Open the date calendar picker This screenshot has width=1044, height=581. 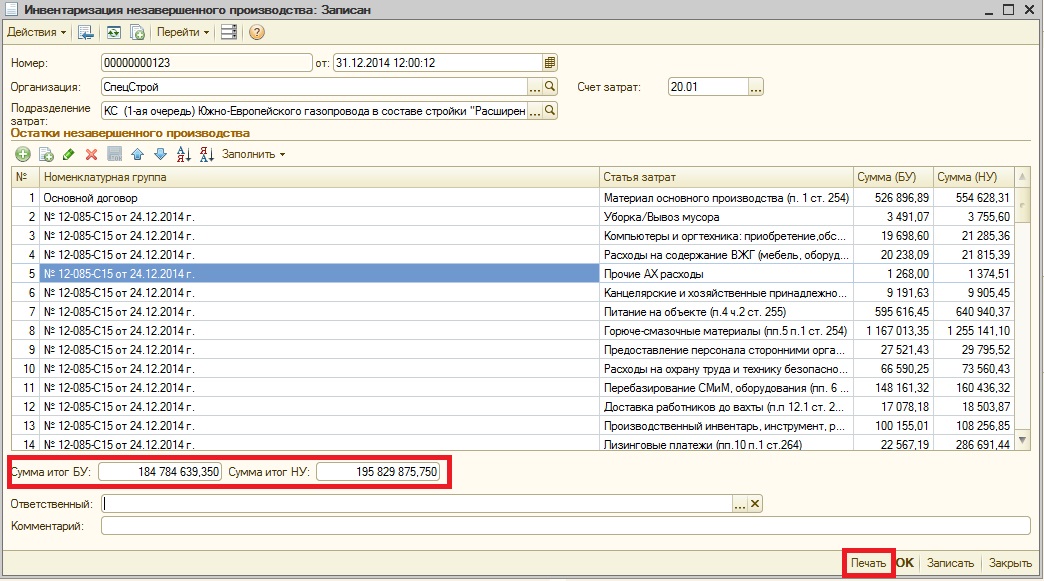click(550, 62)
